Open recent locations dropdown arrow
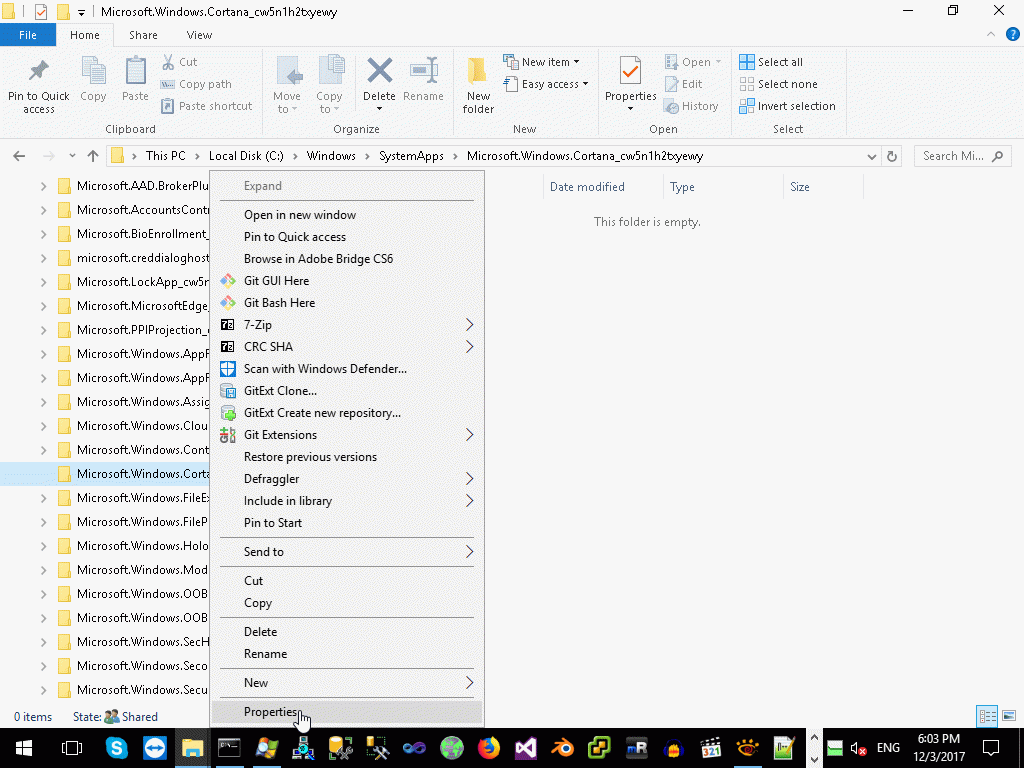Viewport: 1024px width, 768px height. [x=72, y=156]
